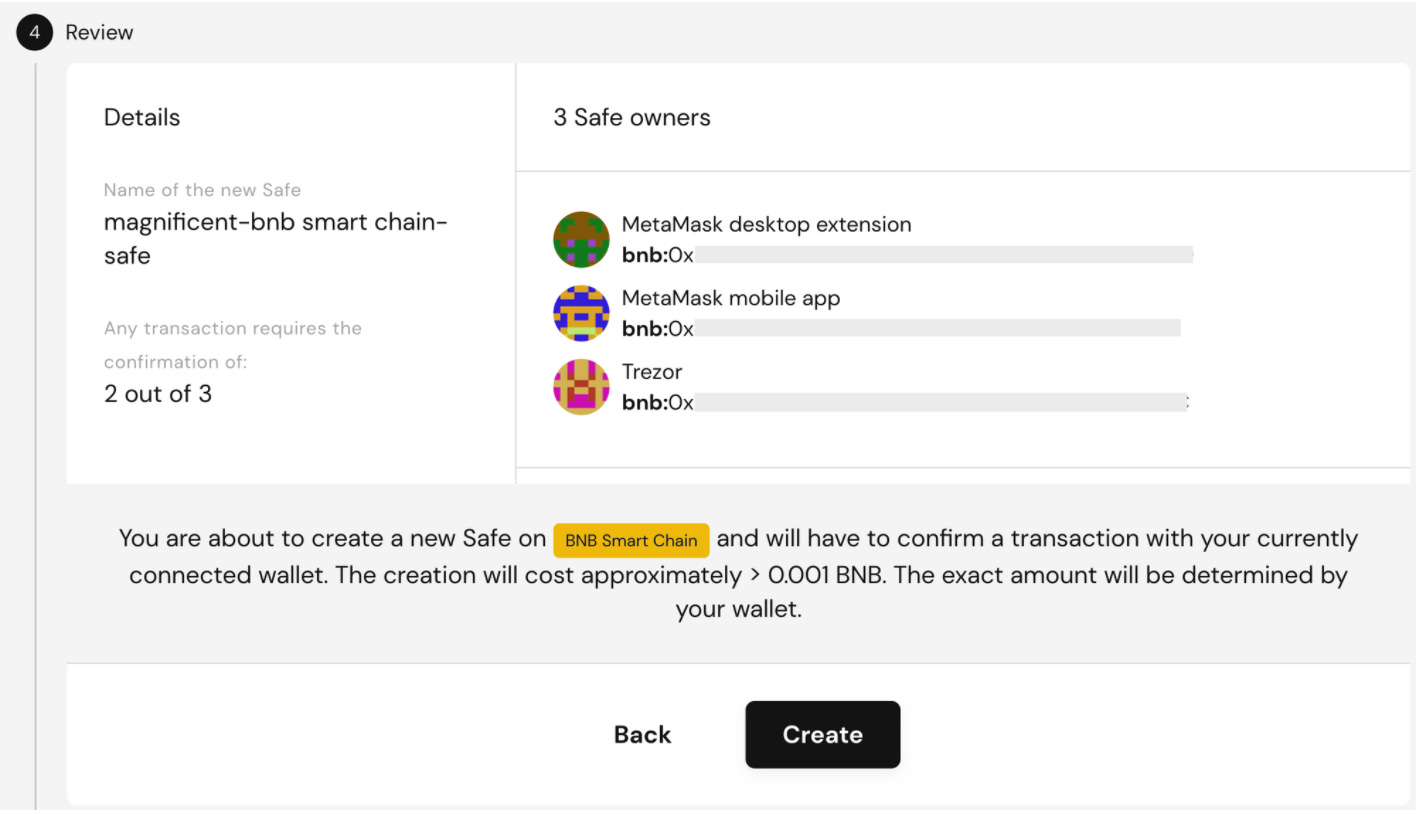
Task: Click the step 4 Review circle
Action: pos(34,32)
